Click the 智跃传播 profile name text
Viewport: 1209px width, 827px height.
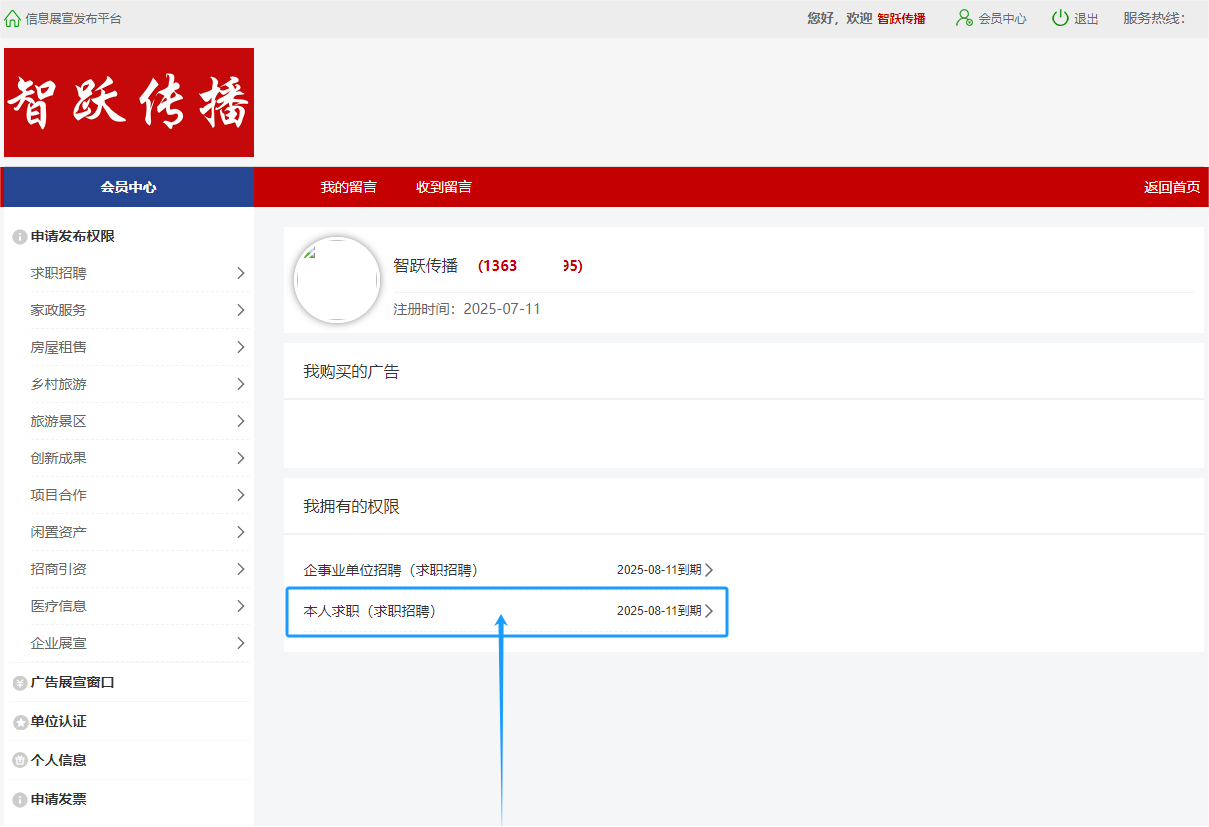426,266
